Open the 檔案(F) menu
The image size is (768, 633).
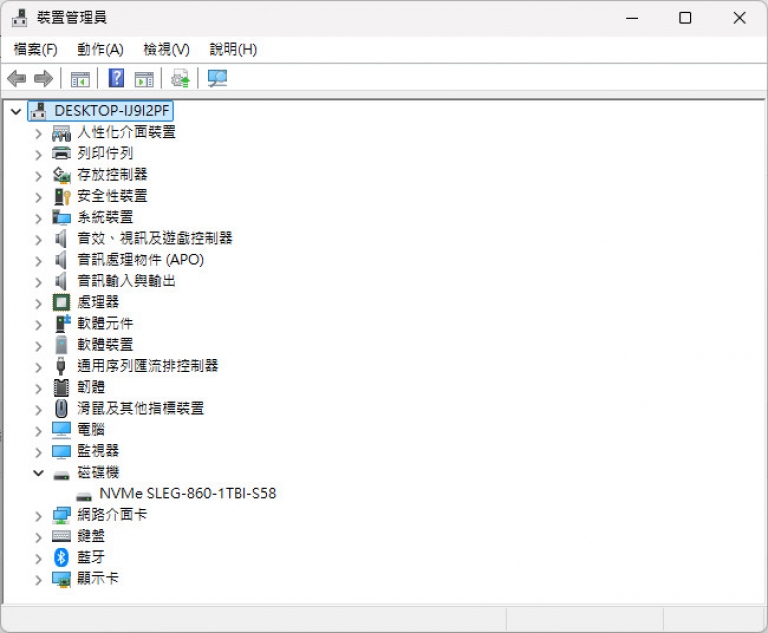pyautogui.click(x=35, y=49)
